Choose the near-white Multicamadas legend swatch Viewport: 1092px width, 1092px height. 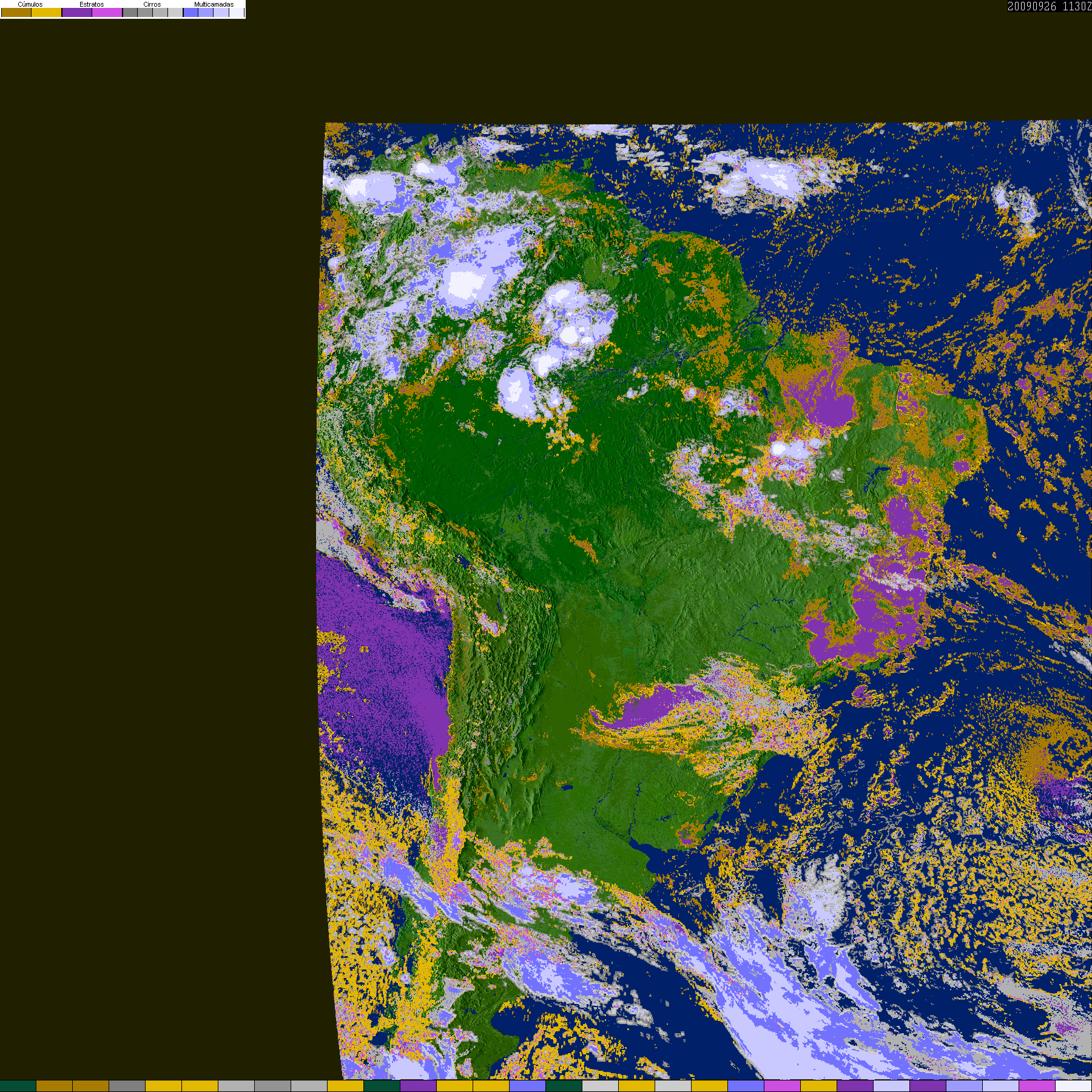point(237,12)
